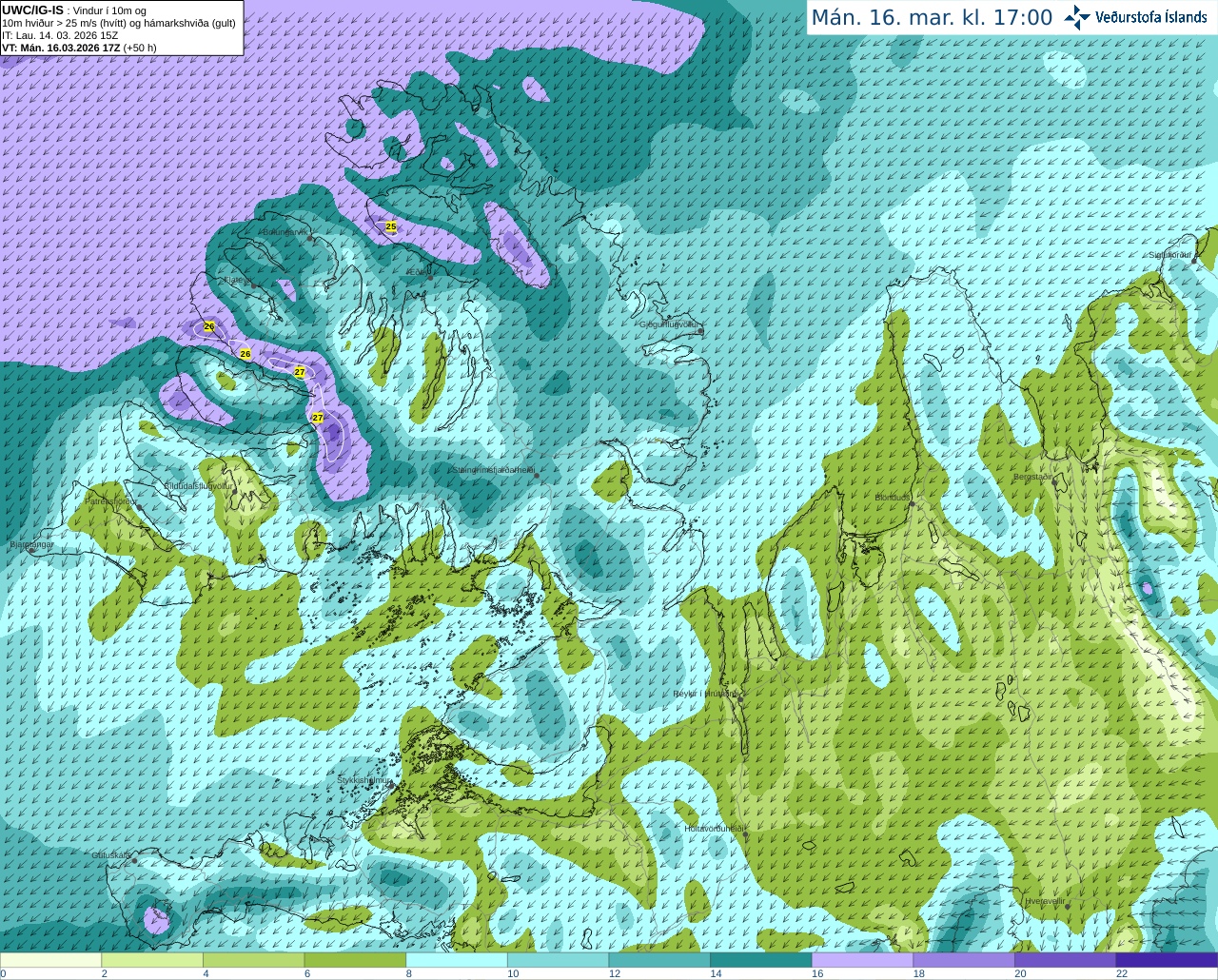Click the 6–8 m/s olive green legend swatch
Screen dimensions: 1218x980
coord(355,959)
